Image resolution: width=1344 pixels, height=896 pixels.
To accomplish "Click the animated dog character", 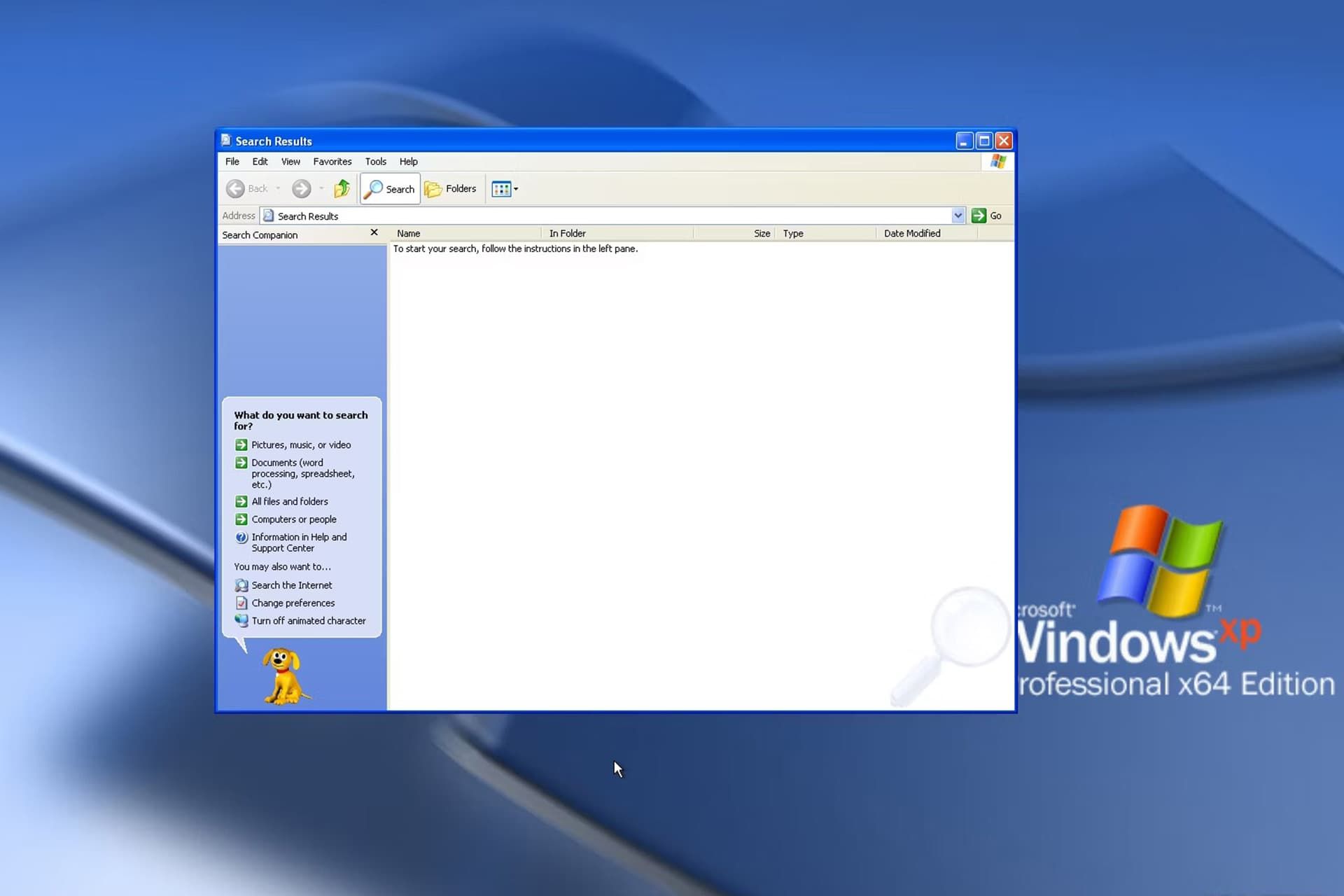I will [283, 675].
